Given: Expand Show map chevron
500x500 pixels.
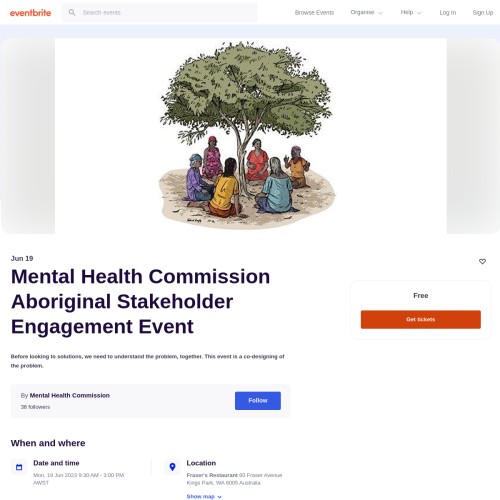Looking at the screenshot, I should tap(219, 497).
